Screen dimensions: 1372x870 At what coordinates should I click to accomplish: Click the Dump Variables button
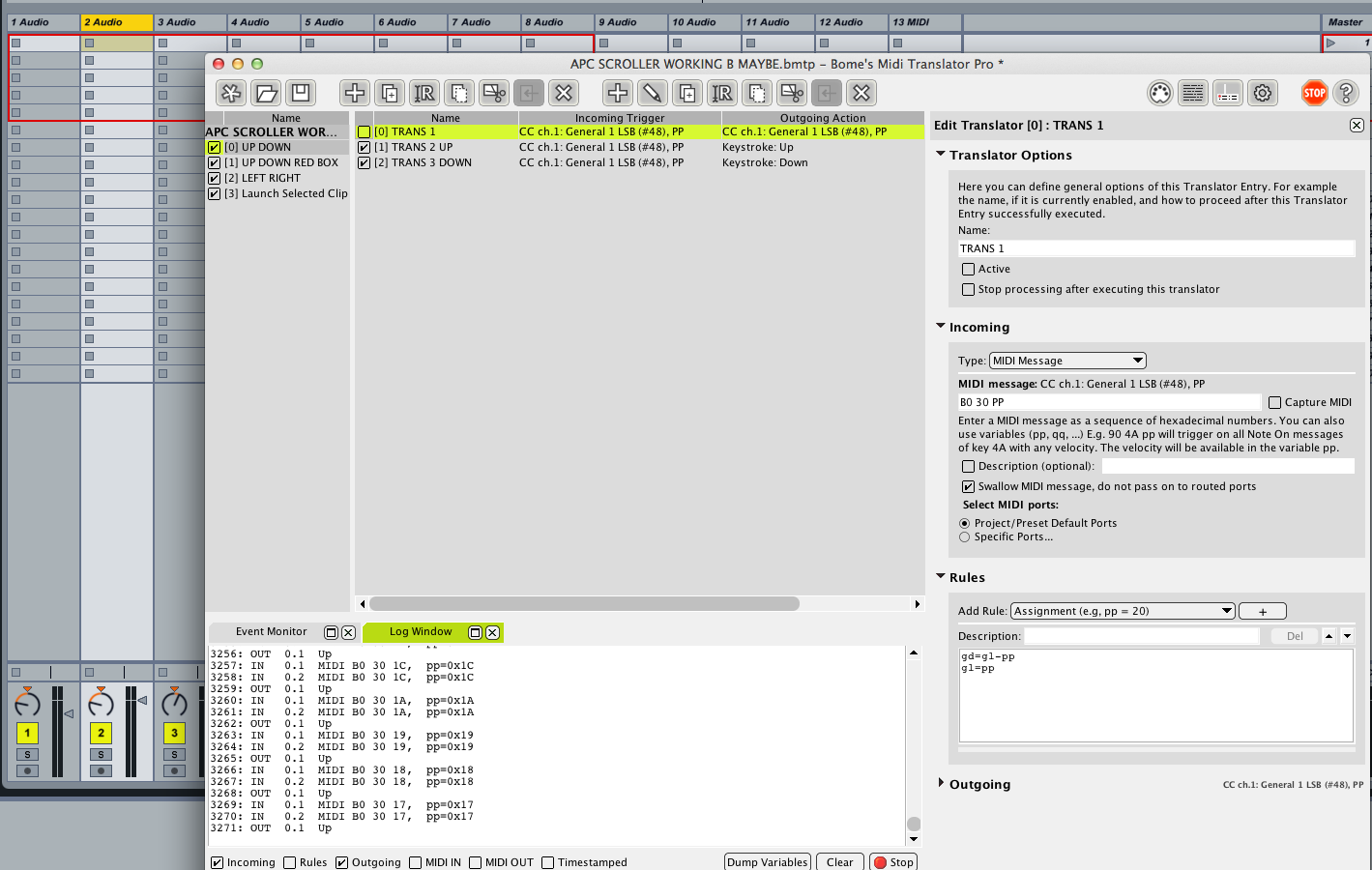pyautogui.click(x=768, y=862)
